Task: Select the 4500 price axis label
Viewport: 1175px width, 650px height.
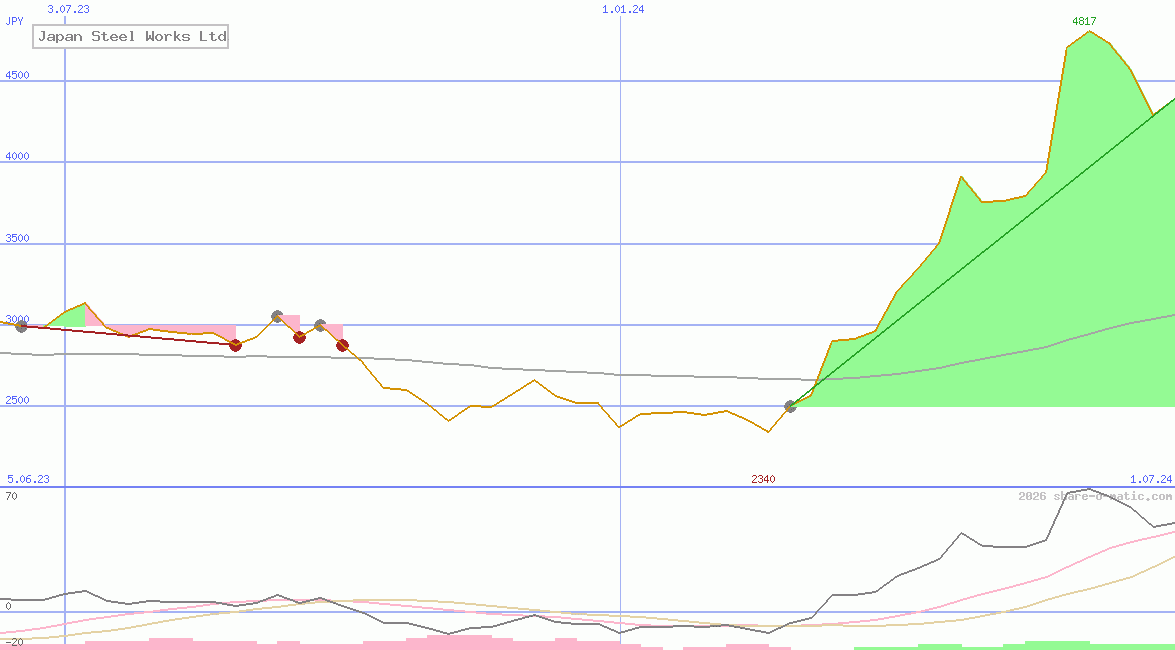Action: coord(15,75)
